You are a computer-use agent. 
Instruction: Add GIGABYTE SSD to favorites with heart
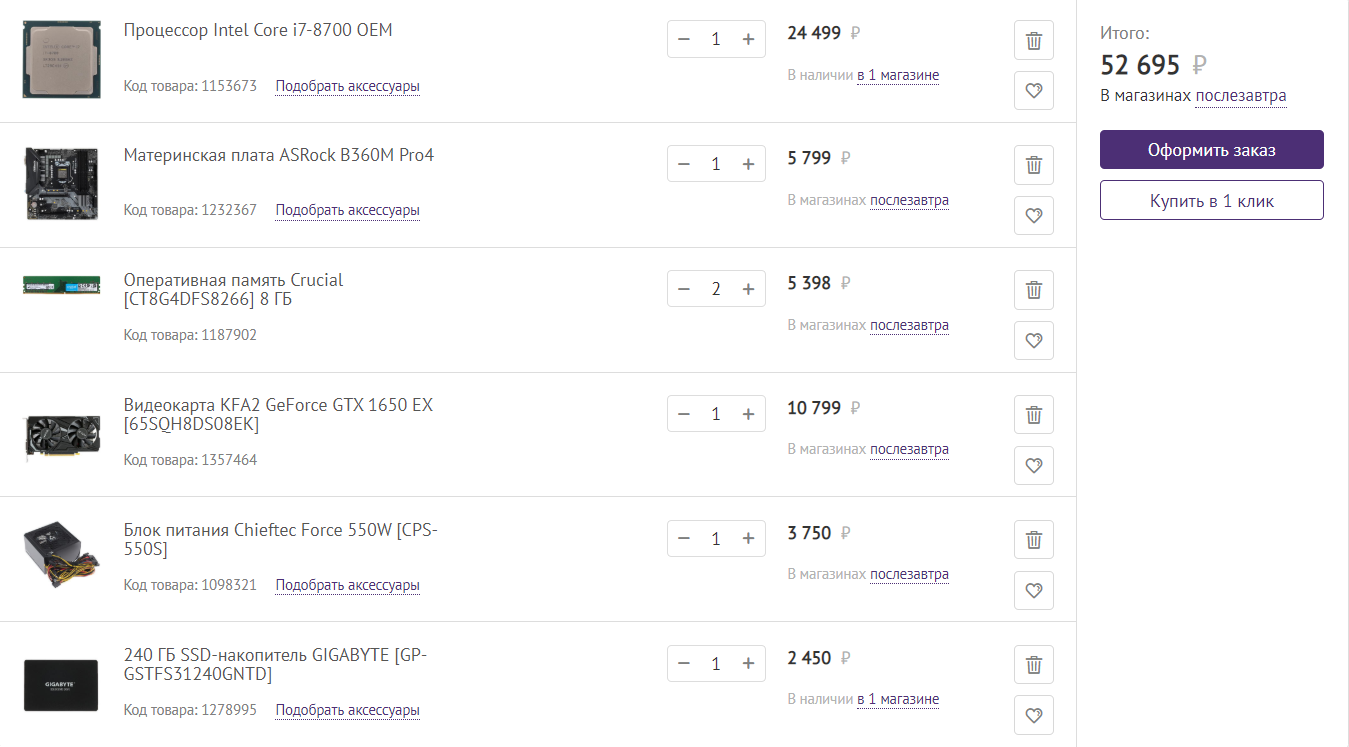(x=1033, y=715)
